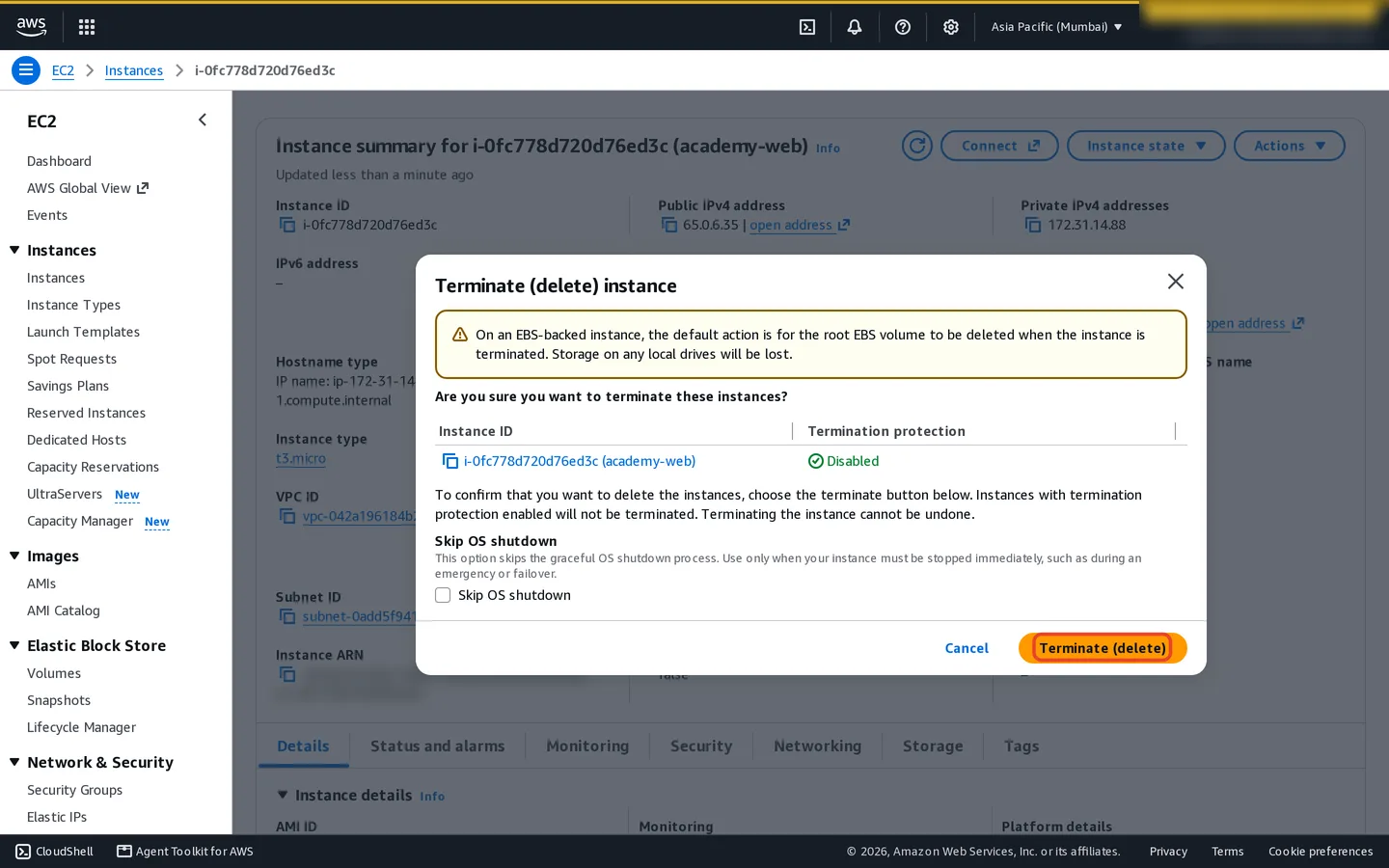Copy the public IPv4 address 65.0.6.35
The width and height of the screenshot is (1389, 868).
669,225
